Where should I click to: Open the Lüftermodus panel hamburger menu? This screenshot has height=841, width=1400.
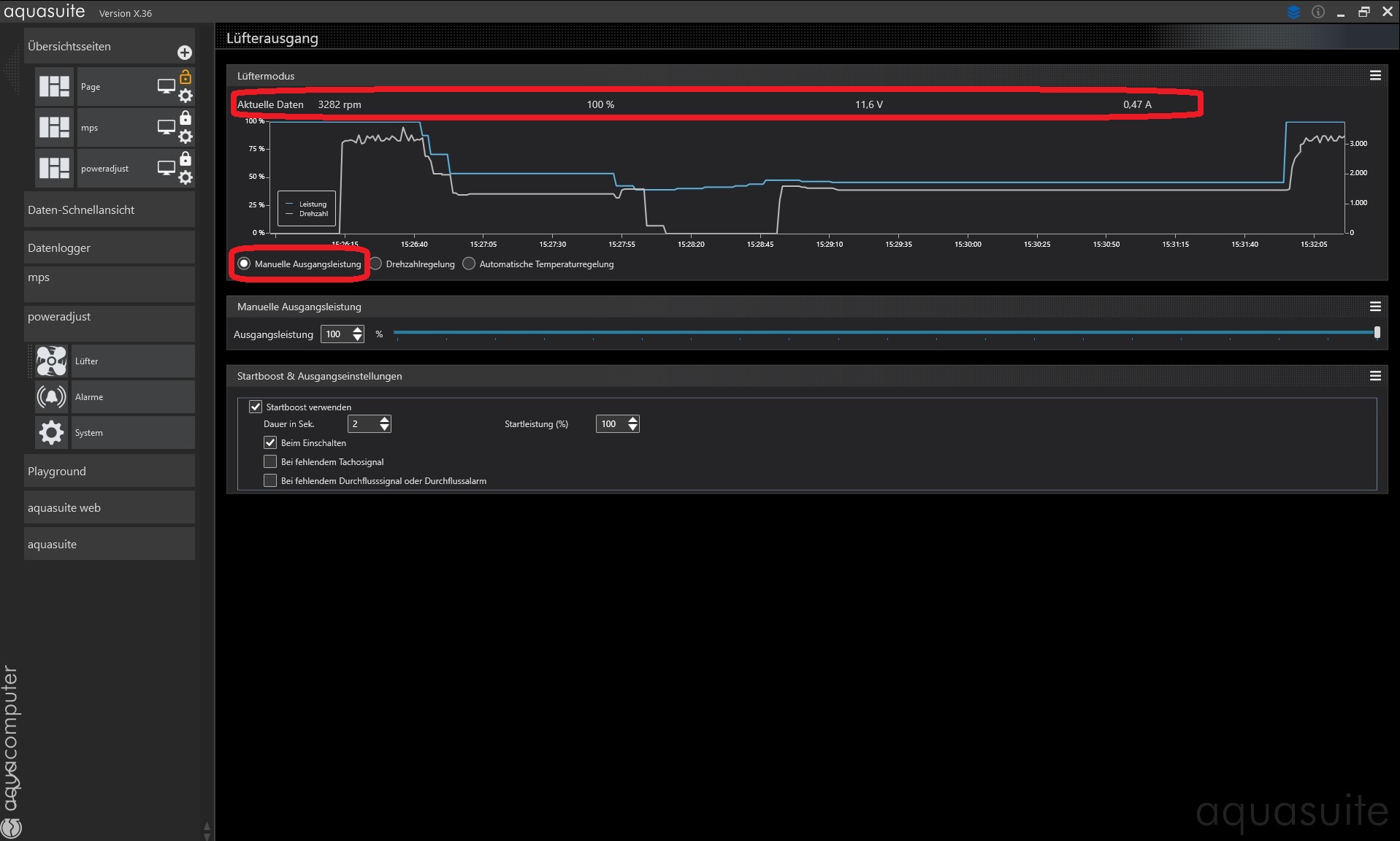(x=1375, y=75)
